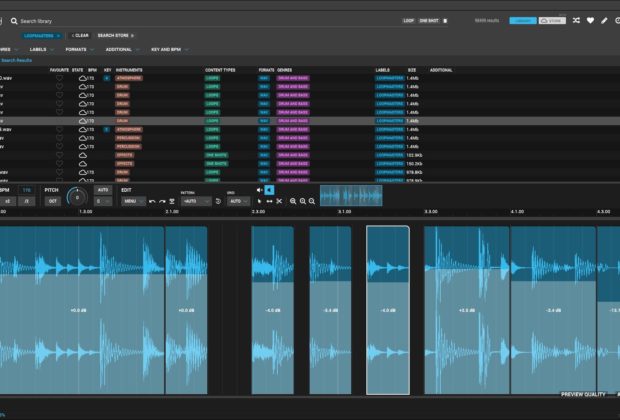
Task: Open the EDIT MENU dropdown
Action: (133, 201)
